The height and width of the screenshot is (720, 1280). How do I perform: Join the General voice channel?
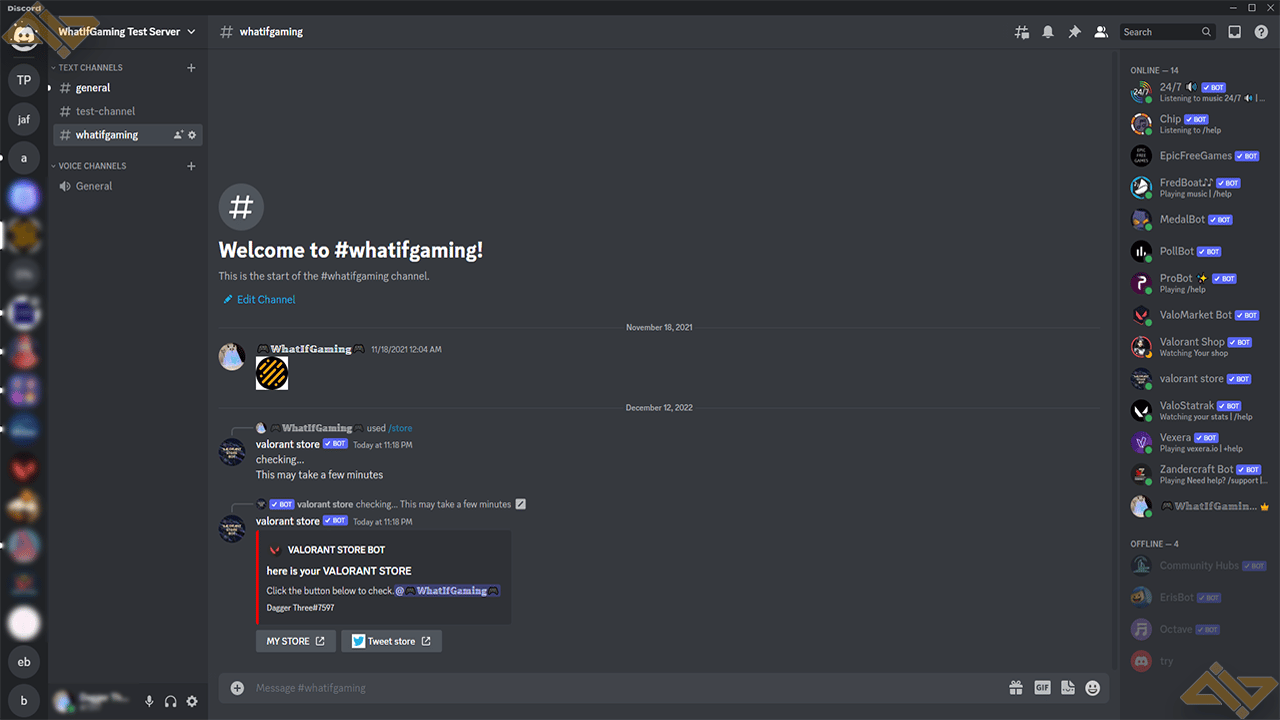(128, 186)
